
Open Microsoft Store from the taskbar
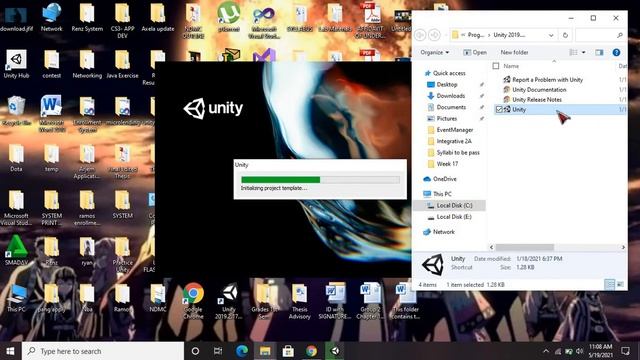click(288, 351)
